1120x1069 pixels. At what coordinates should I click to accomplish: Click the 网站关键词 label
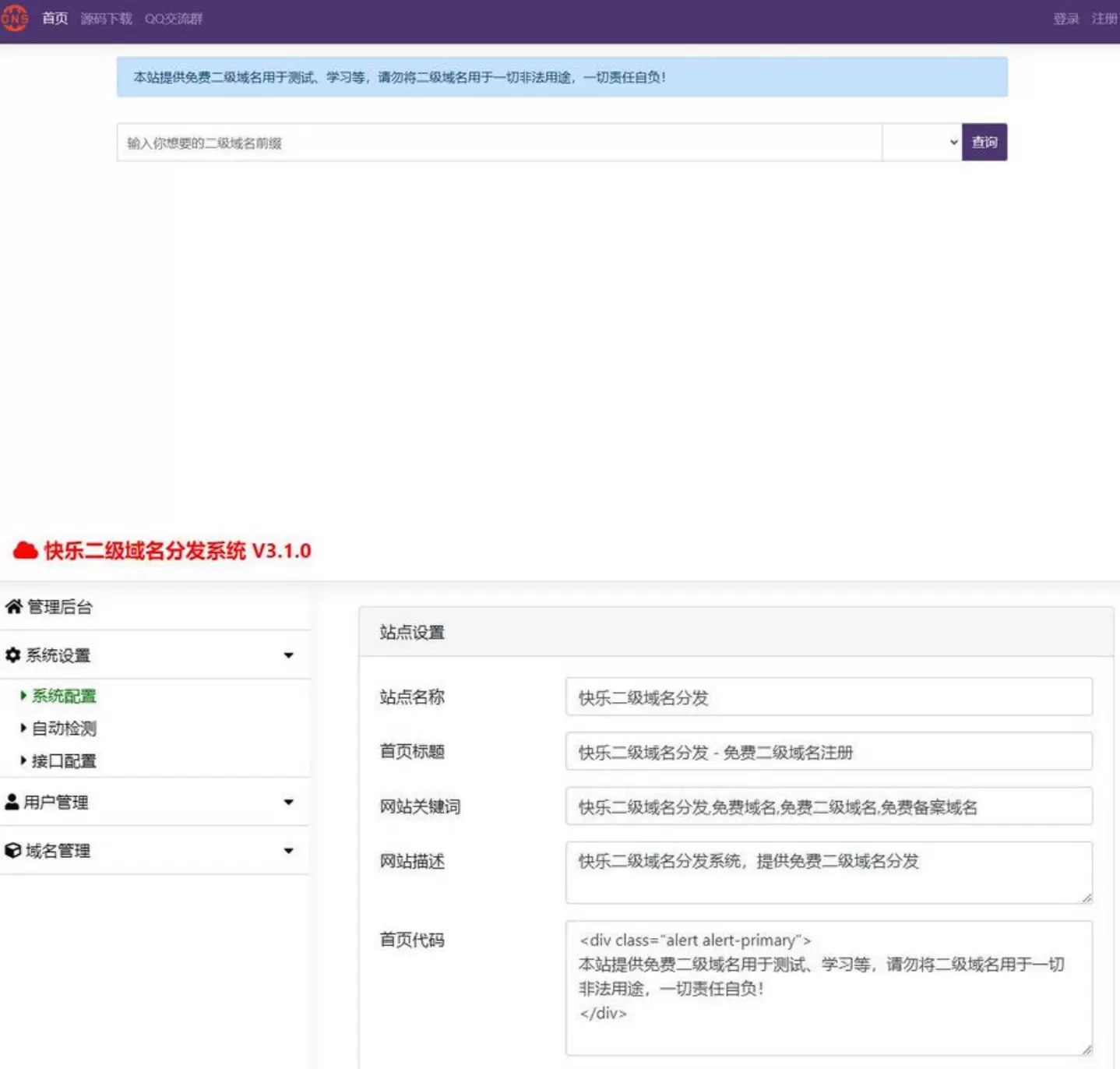click(x=421, y=806)
